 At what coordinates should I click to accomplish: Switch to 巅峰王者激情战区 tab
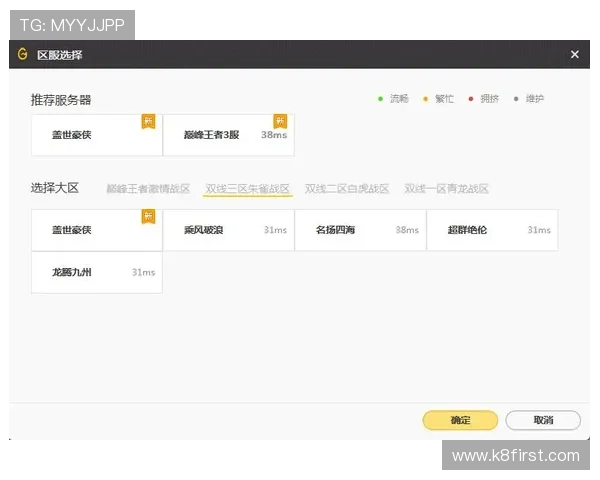[148, 189]
